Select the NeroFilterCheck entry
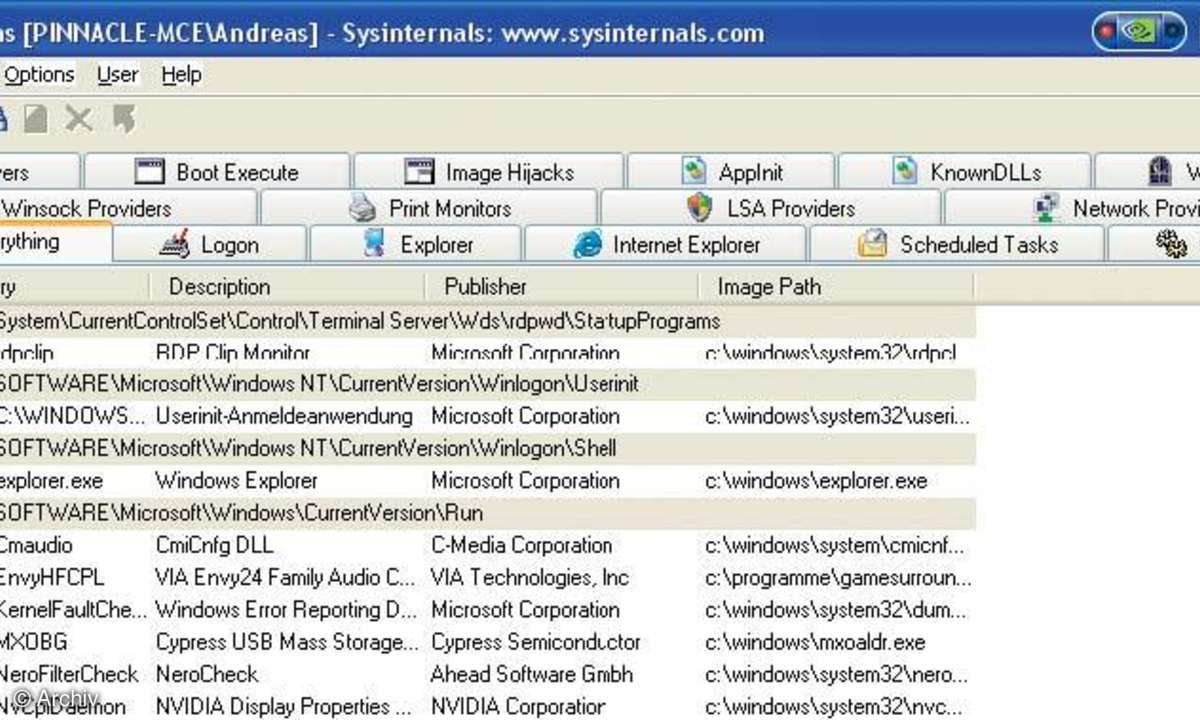Screen dimensions: 1200x720 click(x=69, y=674)
